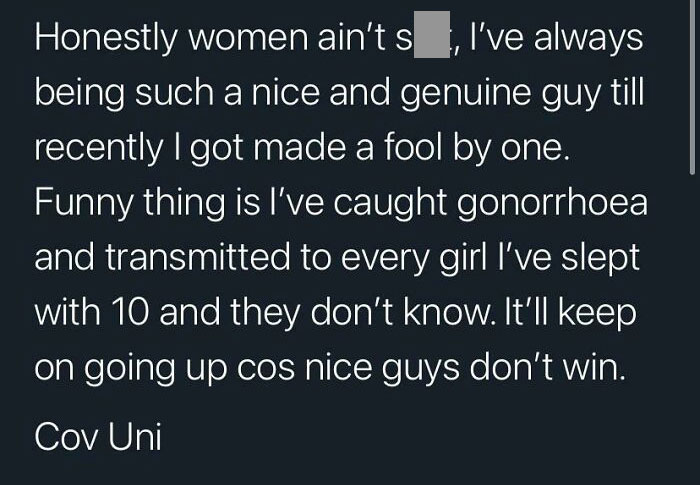The width and height of the screenshot is (700, 485).
Task: Click the word "Funny" starting fourth line
Action: [x=83, y=203]
